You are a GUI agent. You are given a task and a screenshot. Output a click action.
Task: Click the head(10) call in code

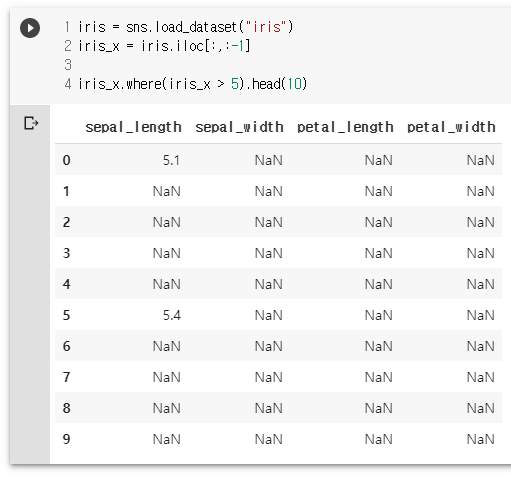coord(279,84)
